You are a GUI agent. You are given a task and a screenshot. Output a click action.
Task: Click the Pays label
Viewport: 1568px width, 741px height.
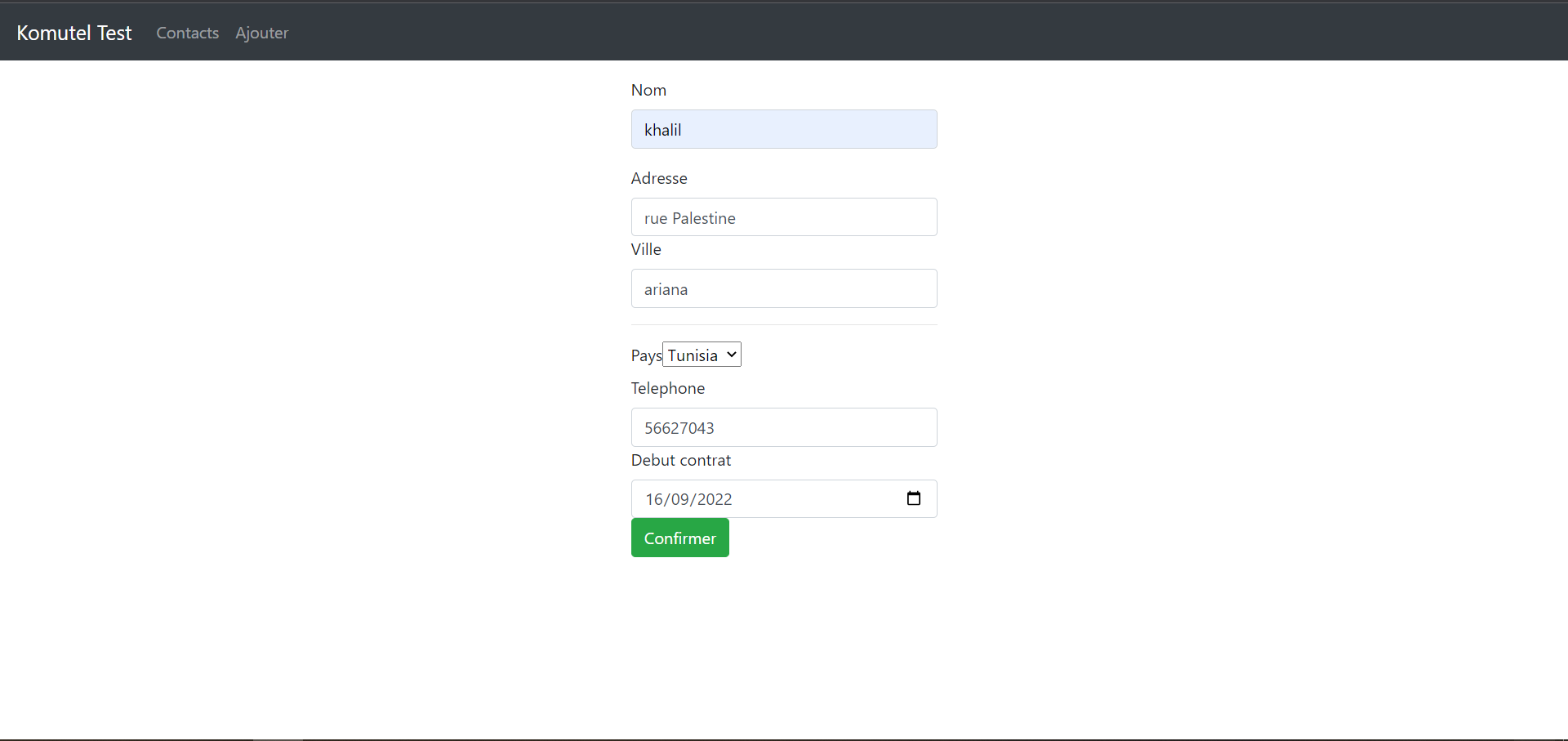pos(646,355)
